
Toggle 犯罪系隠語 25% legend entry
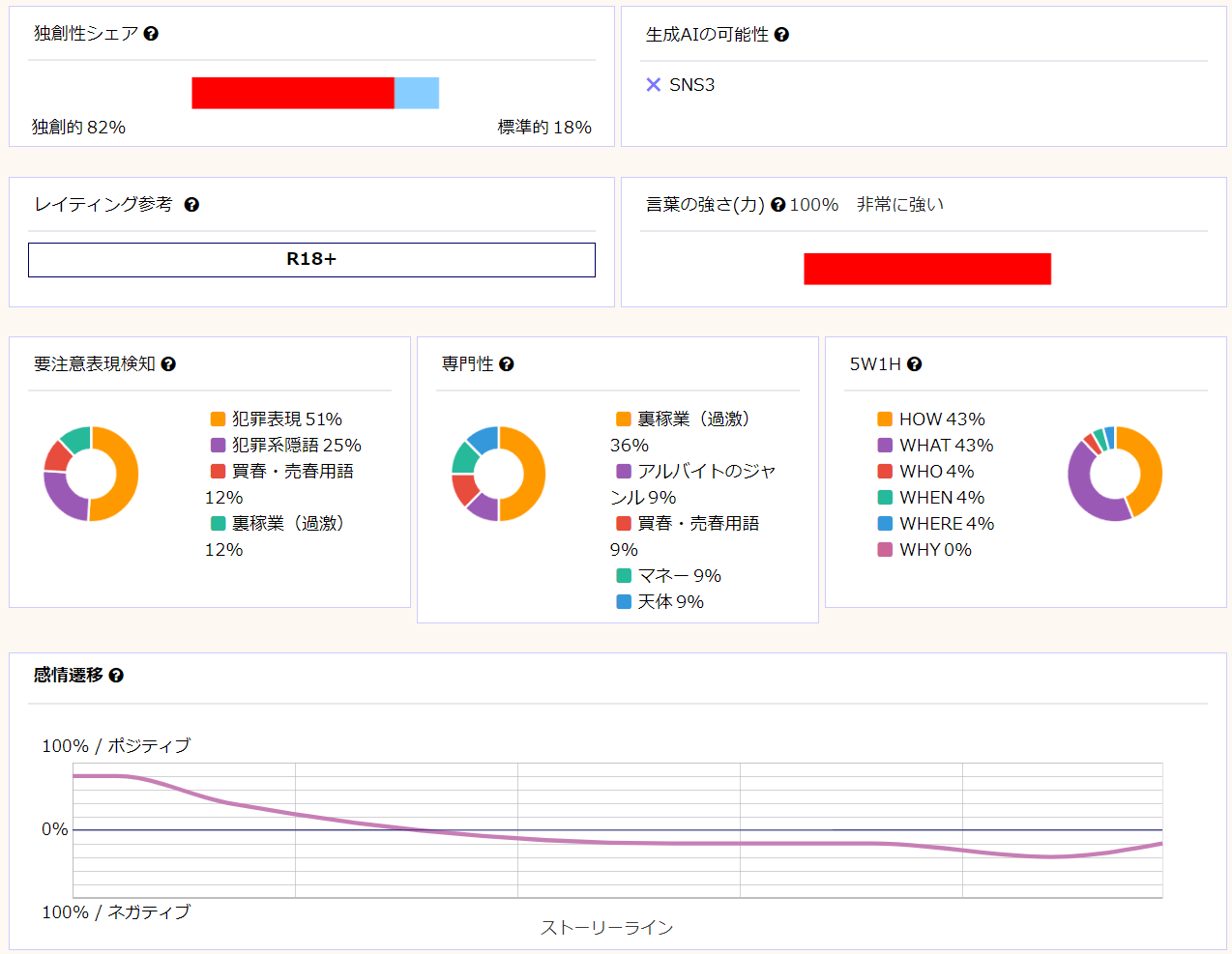click(x=286, y=446)
